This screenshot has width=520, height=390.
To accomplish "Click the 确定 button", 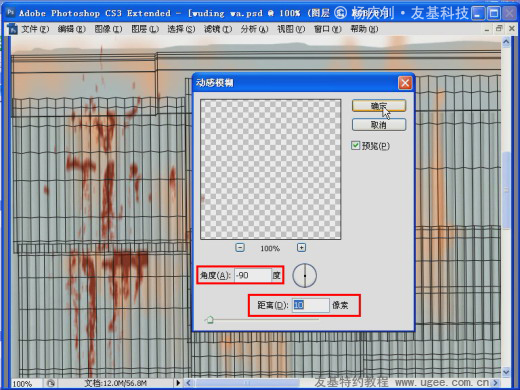I will point(379,106).
